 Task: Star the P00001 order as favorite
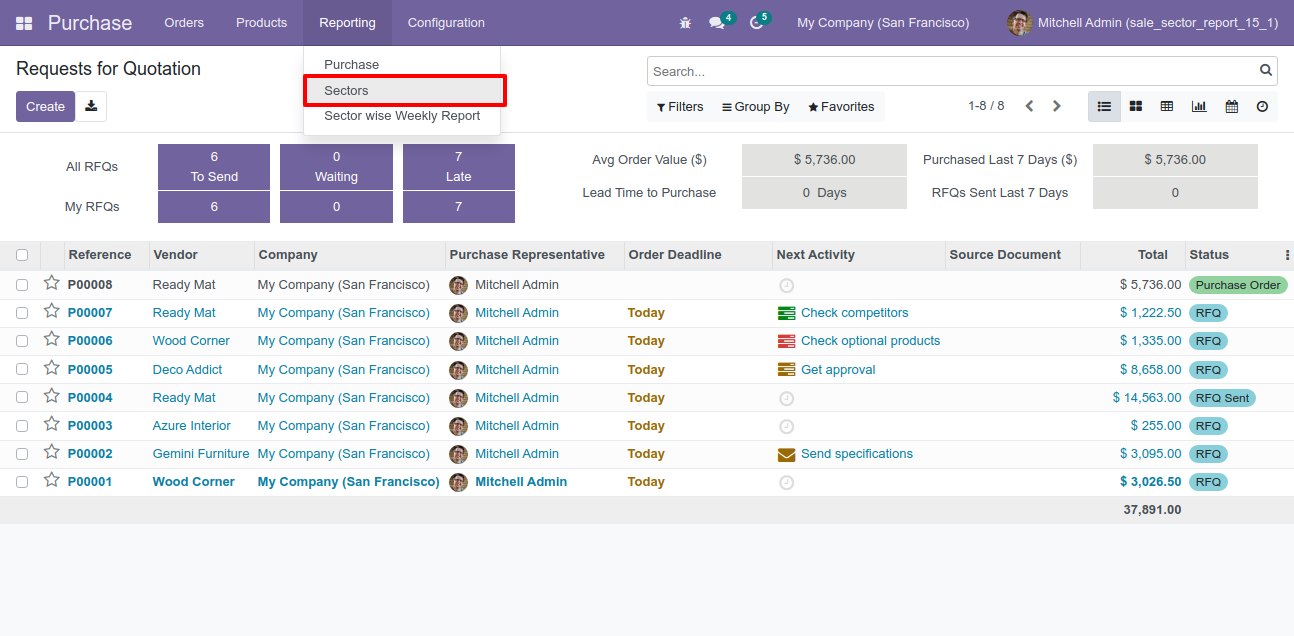[x=52, y=481]
